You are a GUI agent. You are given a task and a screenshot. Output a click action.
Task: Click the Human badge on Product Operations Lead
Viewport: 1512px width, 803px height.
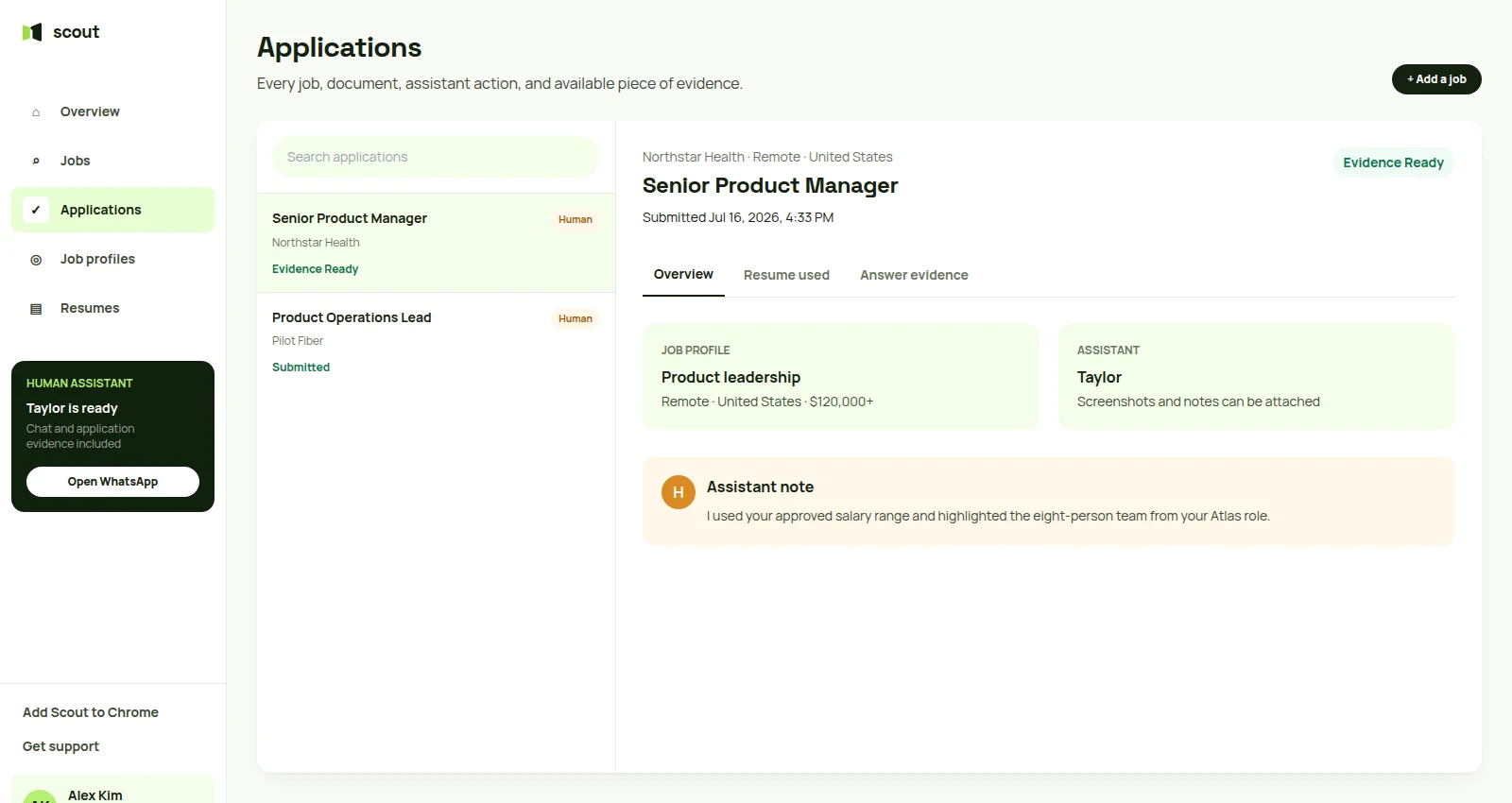pos(576,318)
